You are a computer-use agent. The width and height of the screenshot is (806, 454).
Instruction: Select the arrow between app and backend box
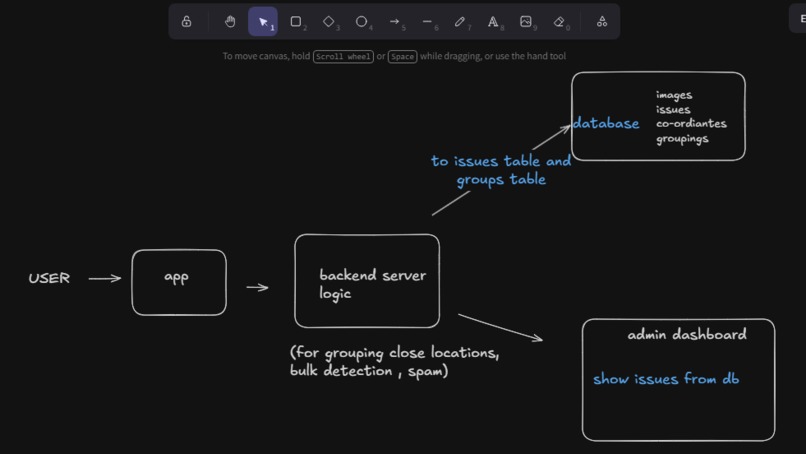point(258,287)
